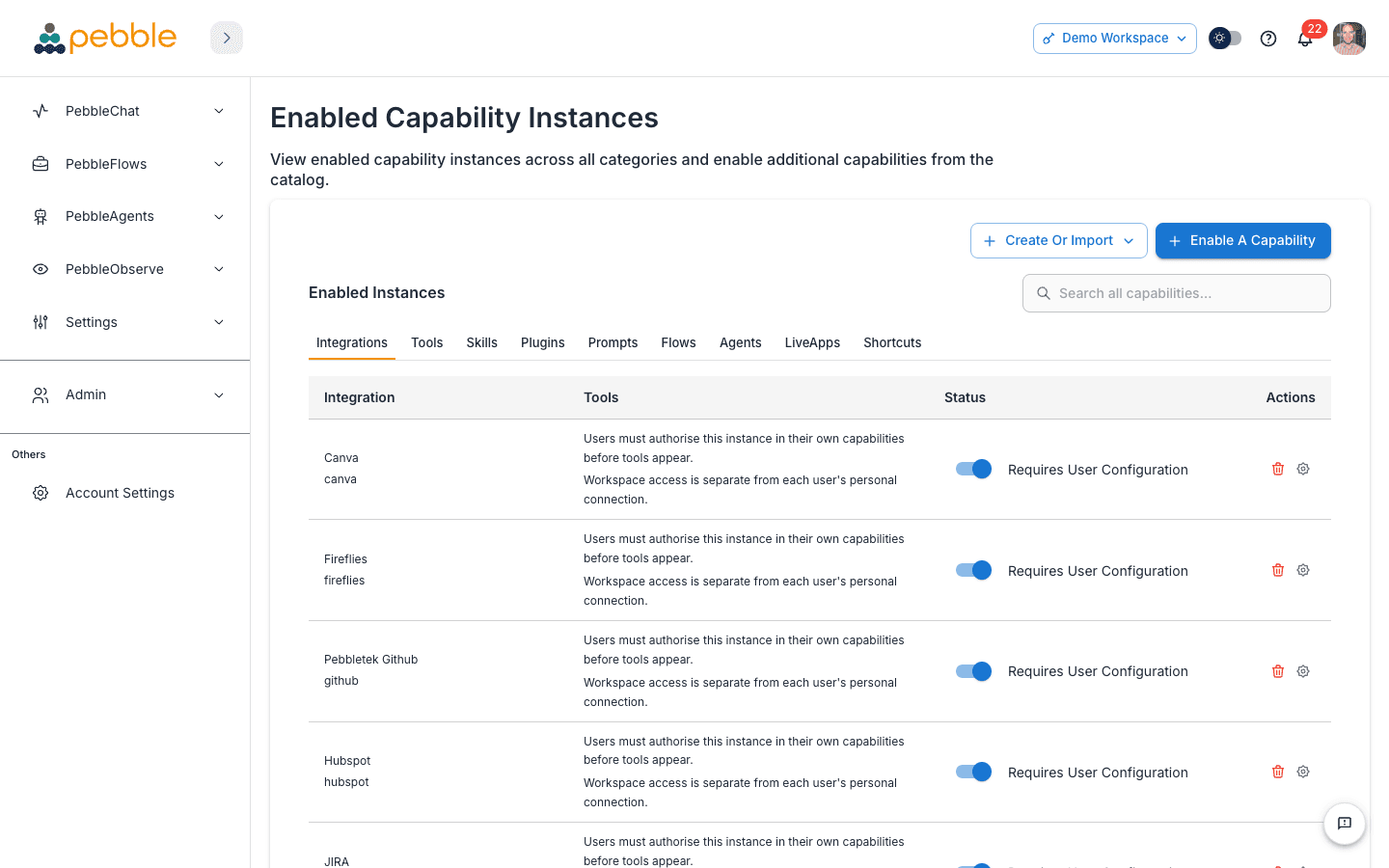Delete the Fireflies integration
The width and height of the screenshot is (1389, 868).
coord(1278,570)
